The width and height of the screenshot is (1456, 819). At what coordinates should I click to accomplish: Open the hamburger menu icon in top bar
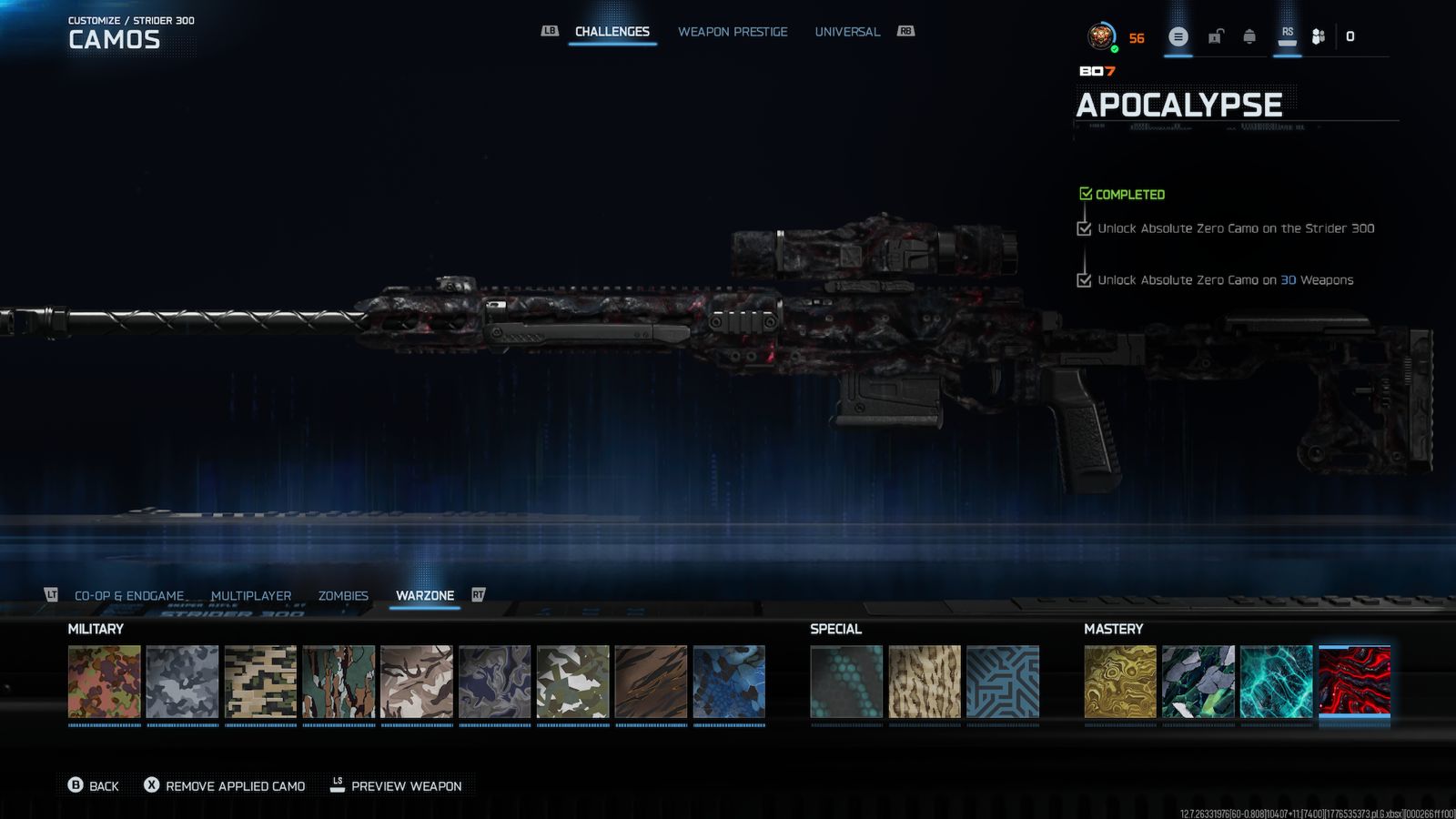click(x=1178, y=37)
